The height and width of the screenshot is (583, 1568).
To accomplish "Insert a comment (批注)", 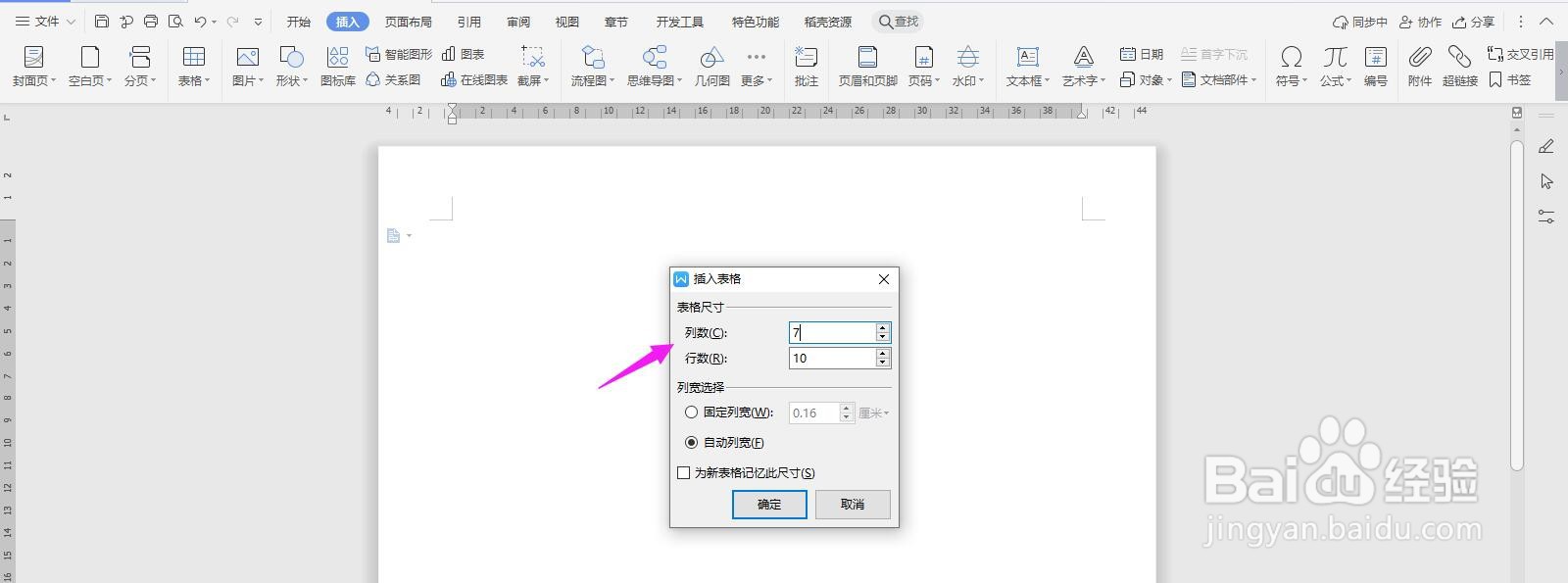I will click(807, 66).
